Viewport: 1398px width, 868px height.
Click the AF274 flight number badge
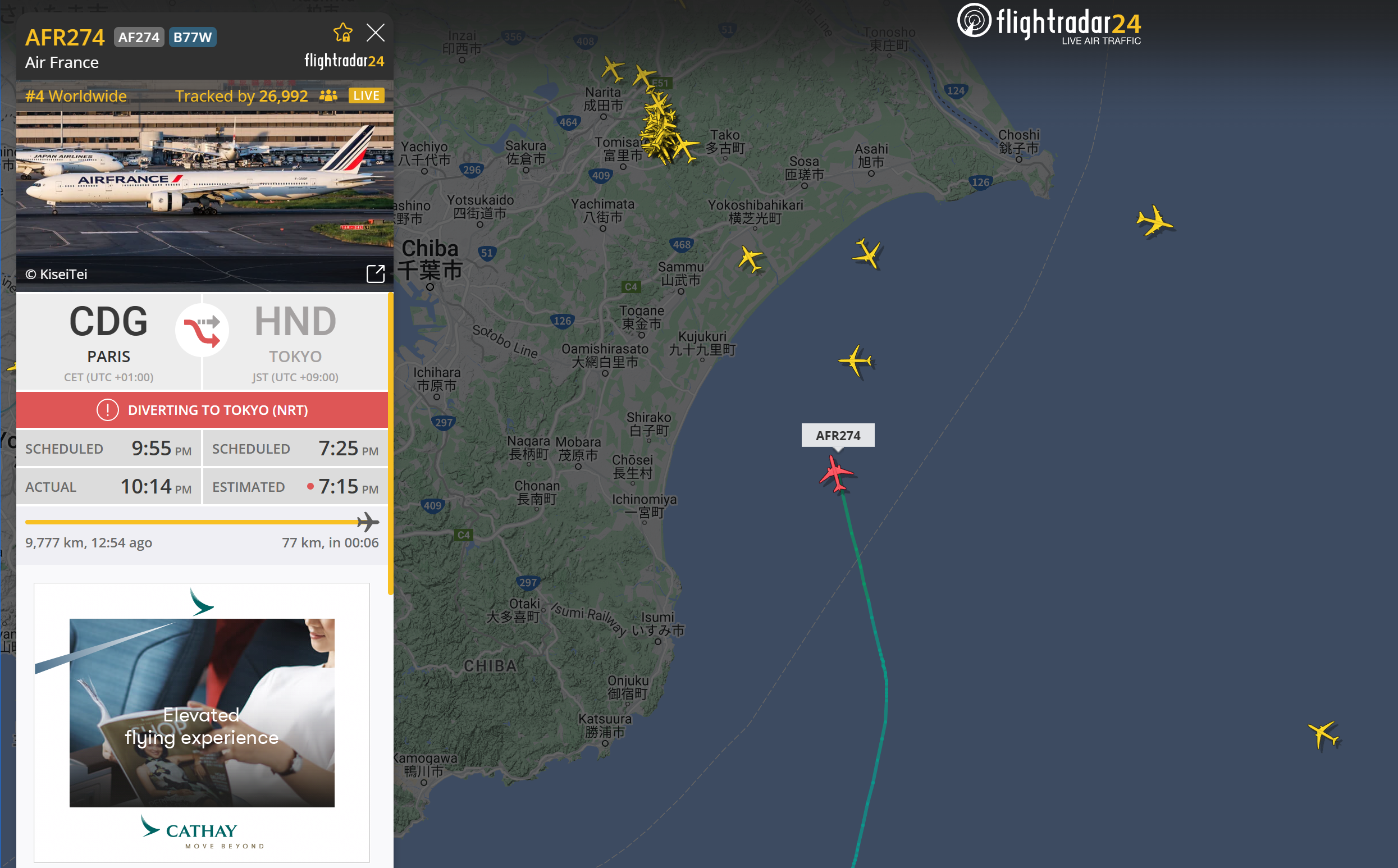point(139,37)
